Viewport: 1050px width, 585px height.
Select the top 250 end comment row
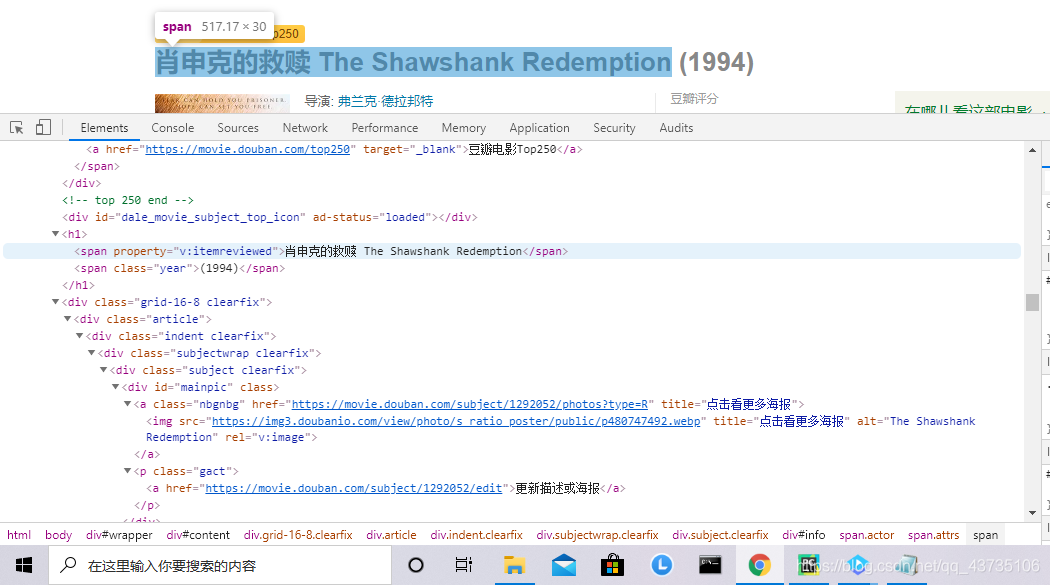127,200
